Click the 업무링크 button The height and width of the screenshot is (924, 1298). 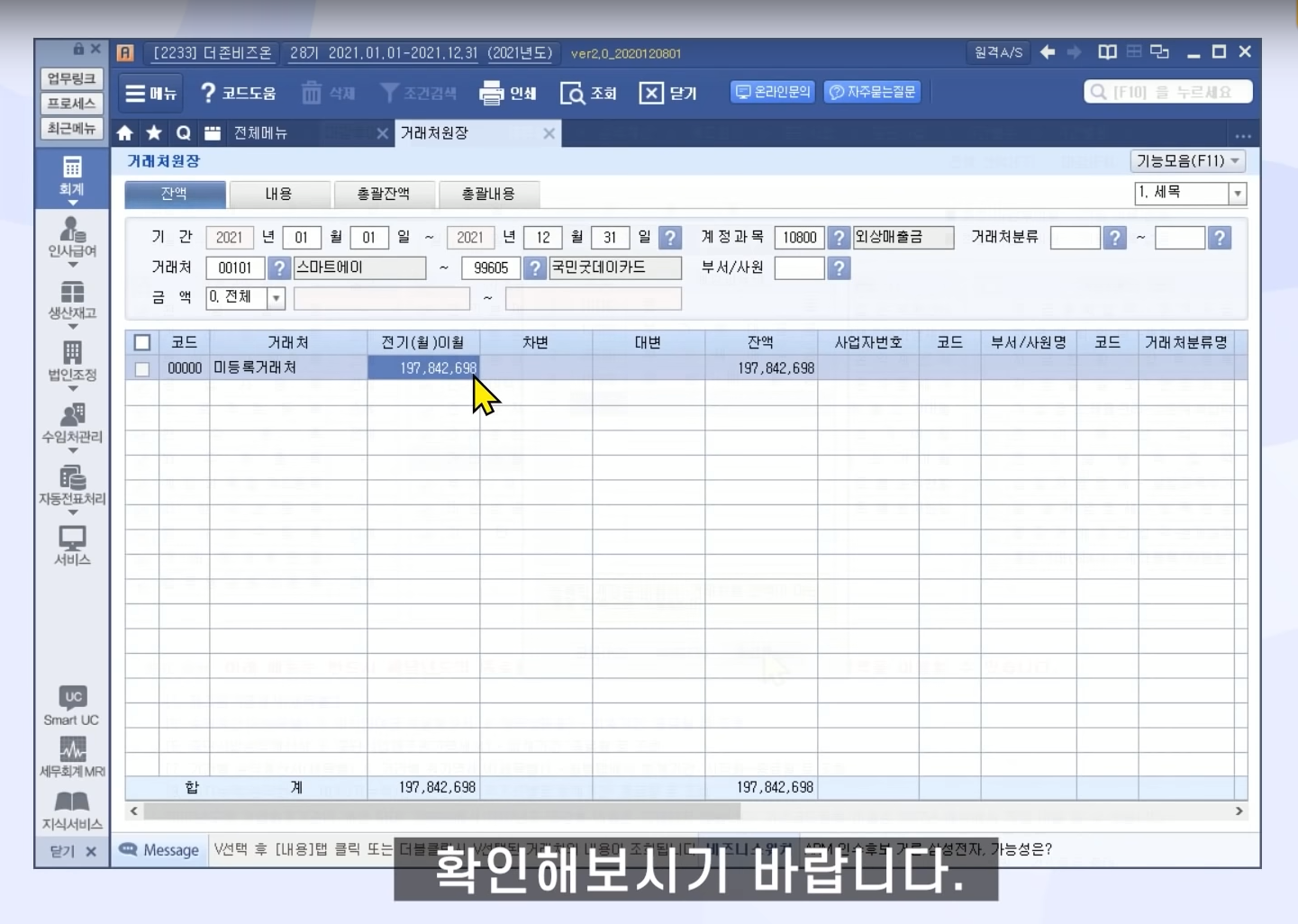point(72,78)
